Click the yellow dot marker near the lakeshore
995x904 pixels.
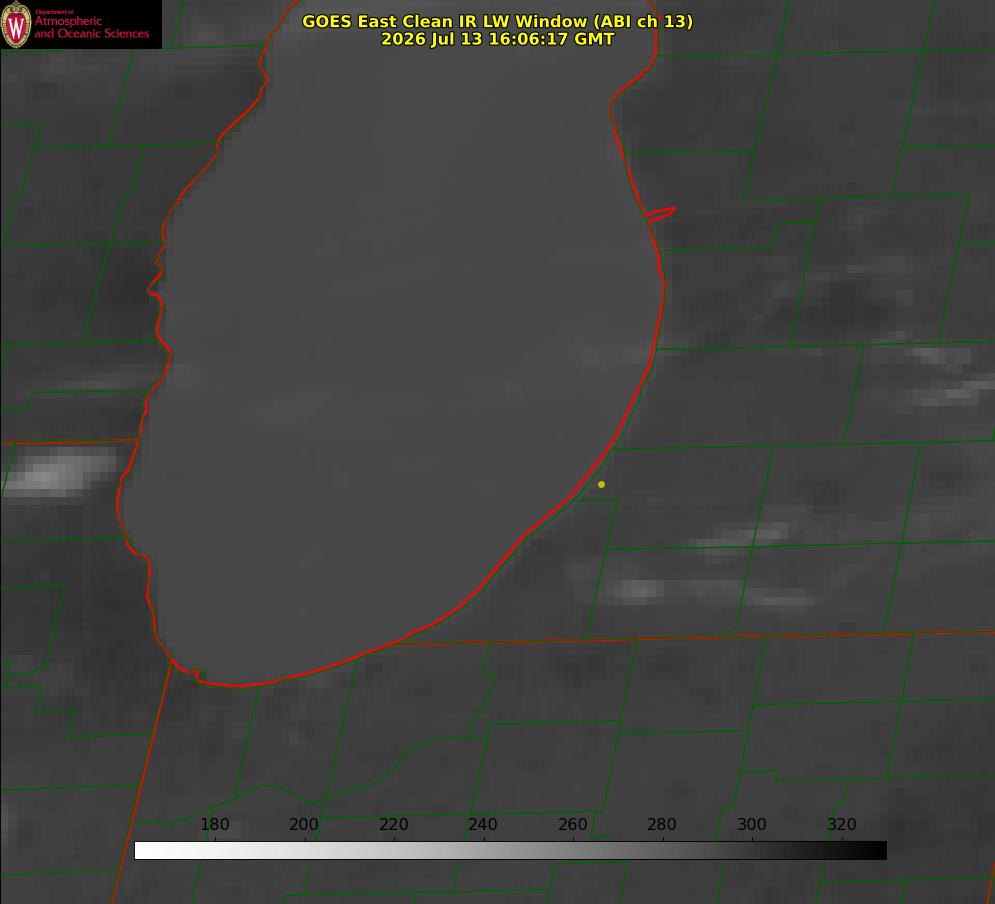pyautogui.click(x=601, y=484)
